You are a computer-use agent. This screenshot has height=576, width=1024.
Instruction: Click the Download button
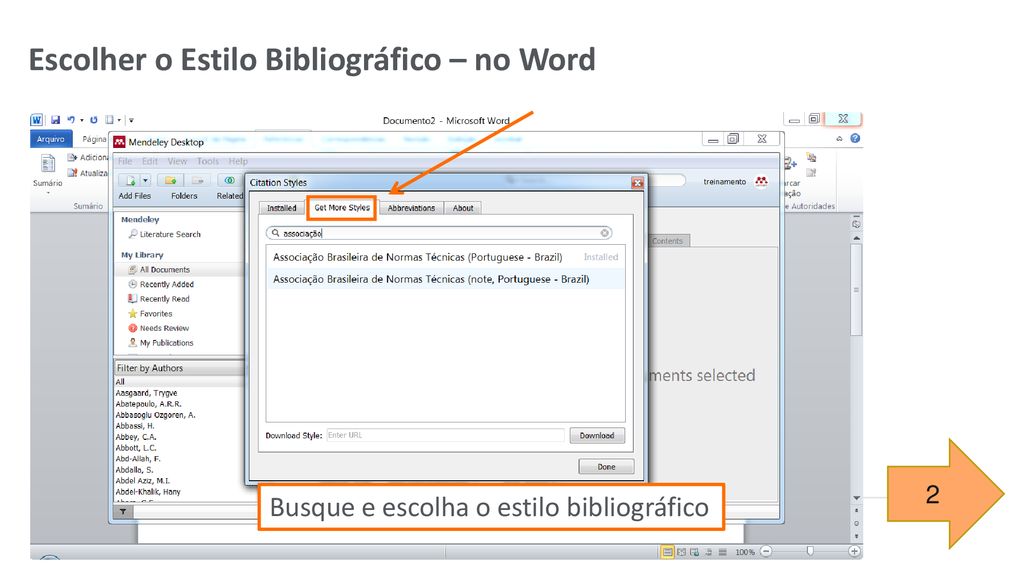pos(597,436)
